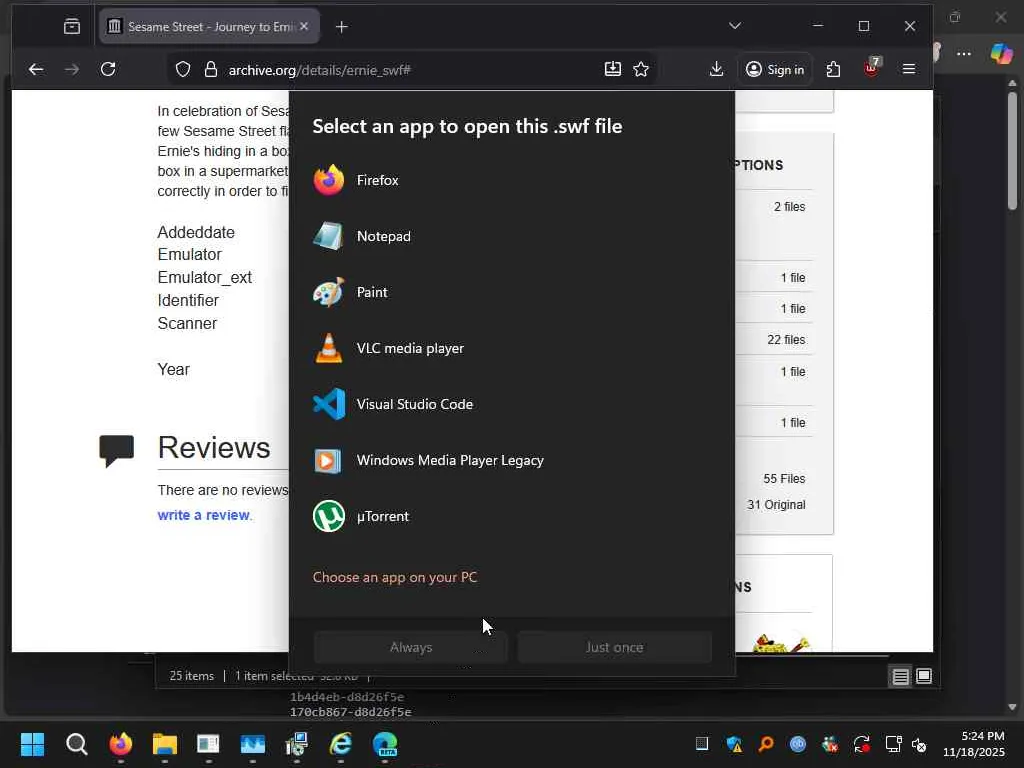Click the 'Addeddate' metadata label
1024x768 pixels.
tap(196, 232)
